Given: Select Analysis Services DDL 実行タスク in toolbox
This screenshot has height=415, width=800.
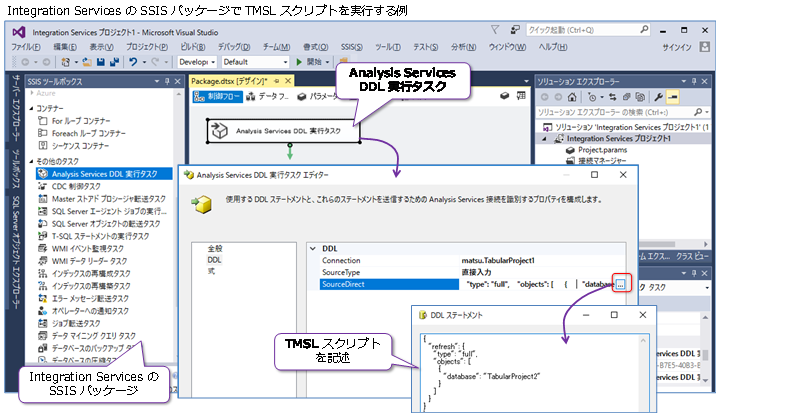Looking at the screenshot, I should (105, 174).
